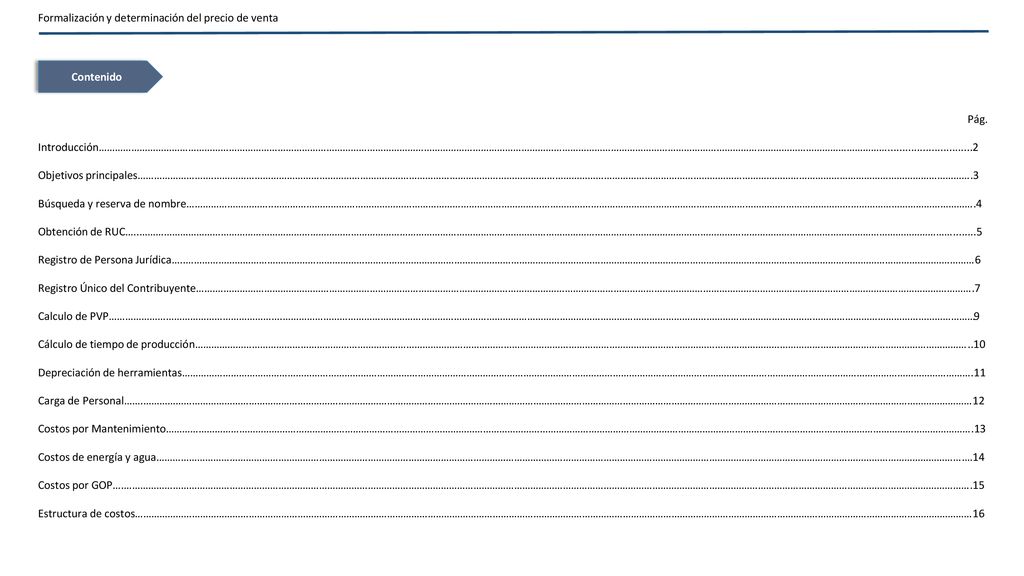Click page number 10 for tiempo de producción
The height and width of the screenshot is (576, 1024).
(979, 344)
